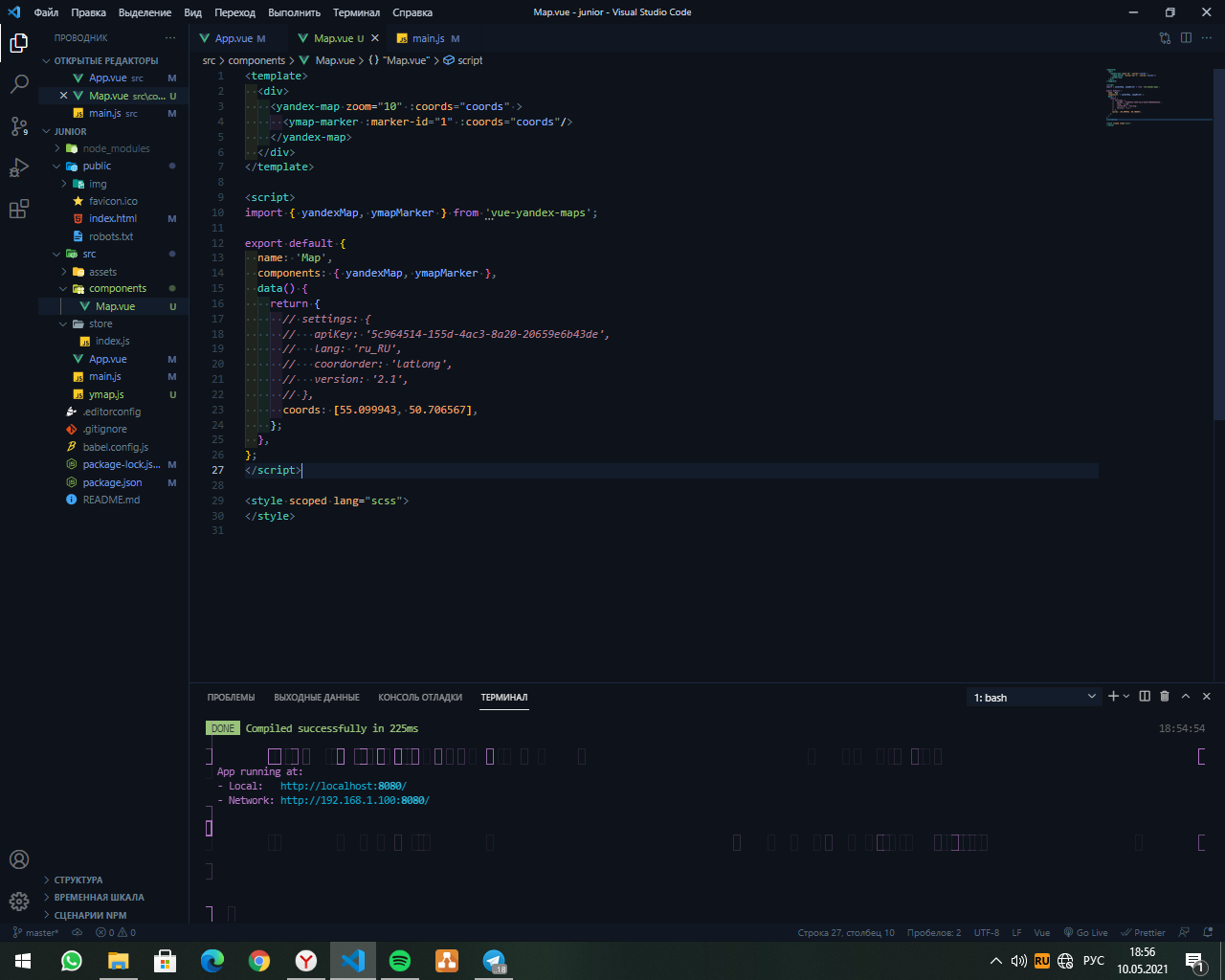Close the Map.vue editor tab
1225x980 pixels.
[375, 38]
